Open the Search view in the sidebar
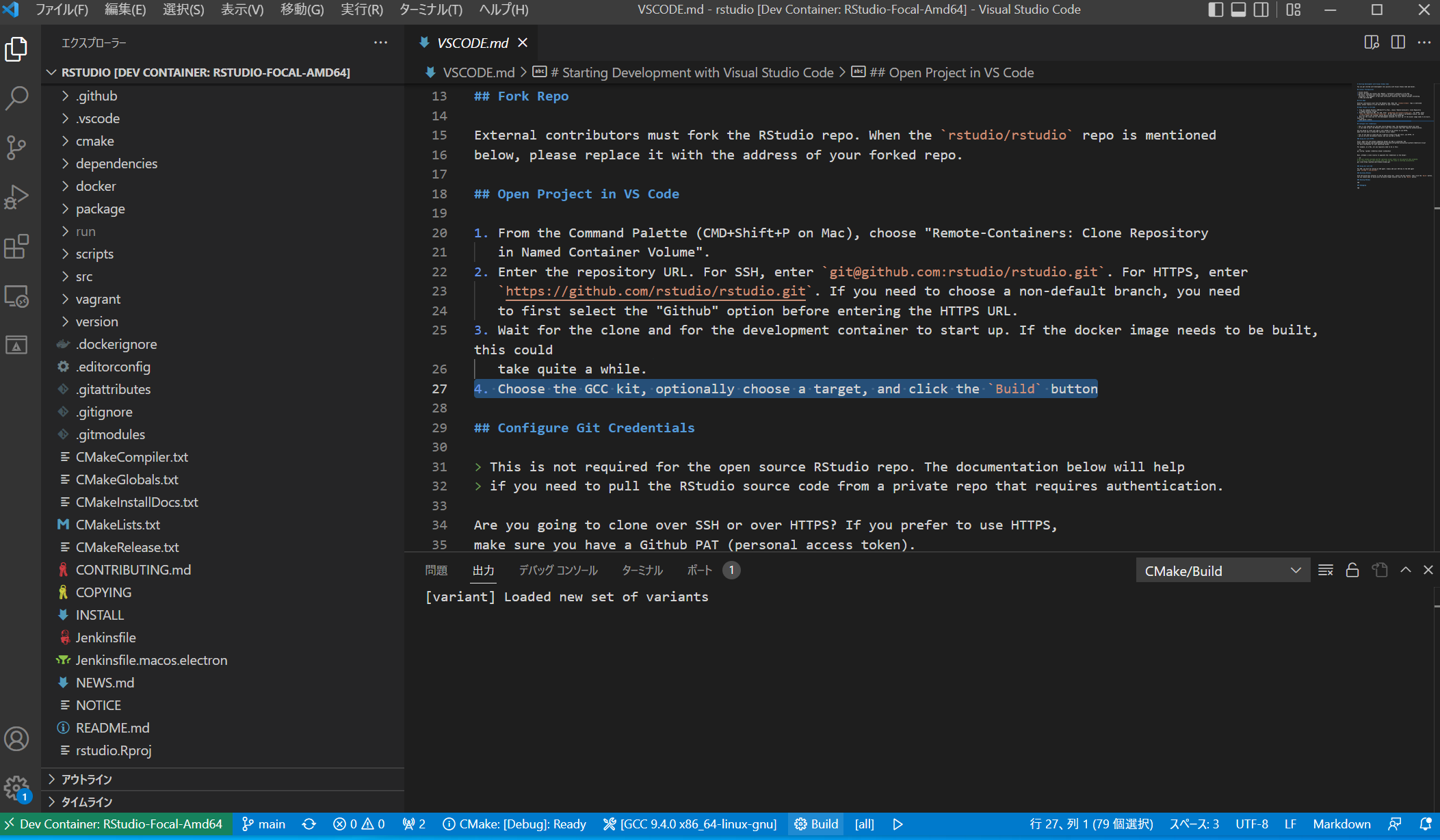Viewport: 1440px width, 840px height. tap(17, 99)
